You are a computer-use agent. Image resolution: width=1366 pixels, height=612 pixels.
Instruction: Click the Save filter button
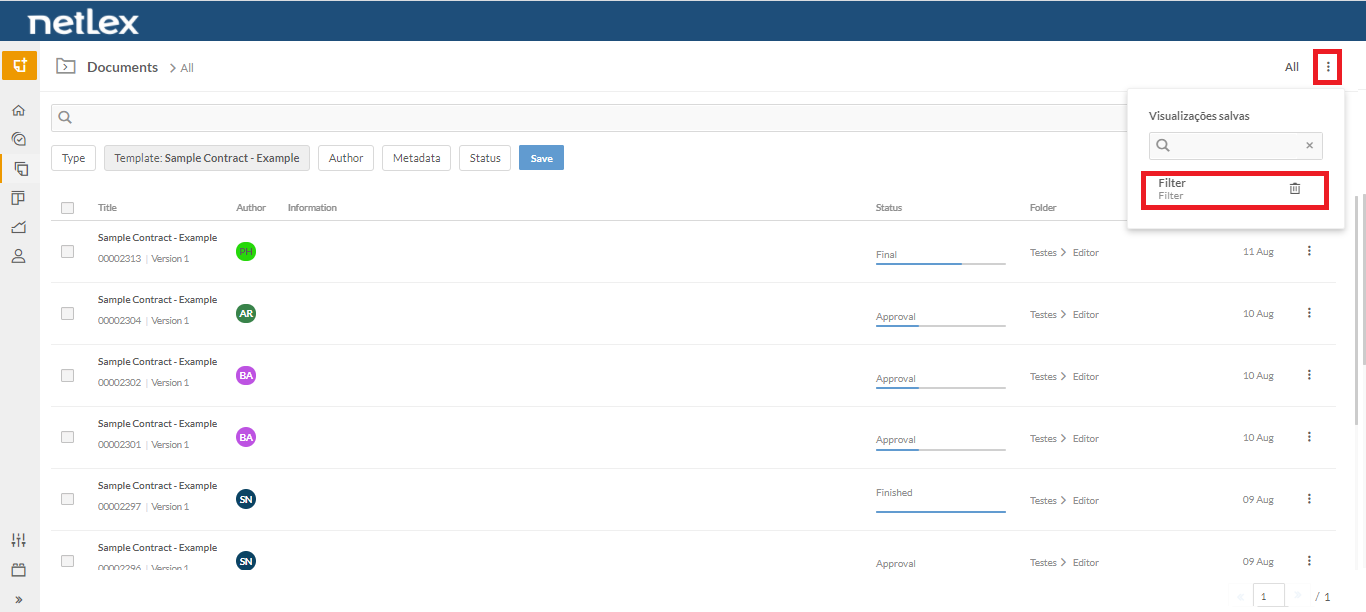click(541, 158)
